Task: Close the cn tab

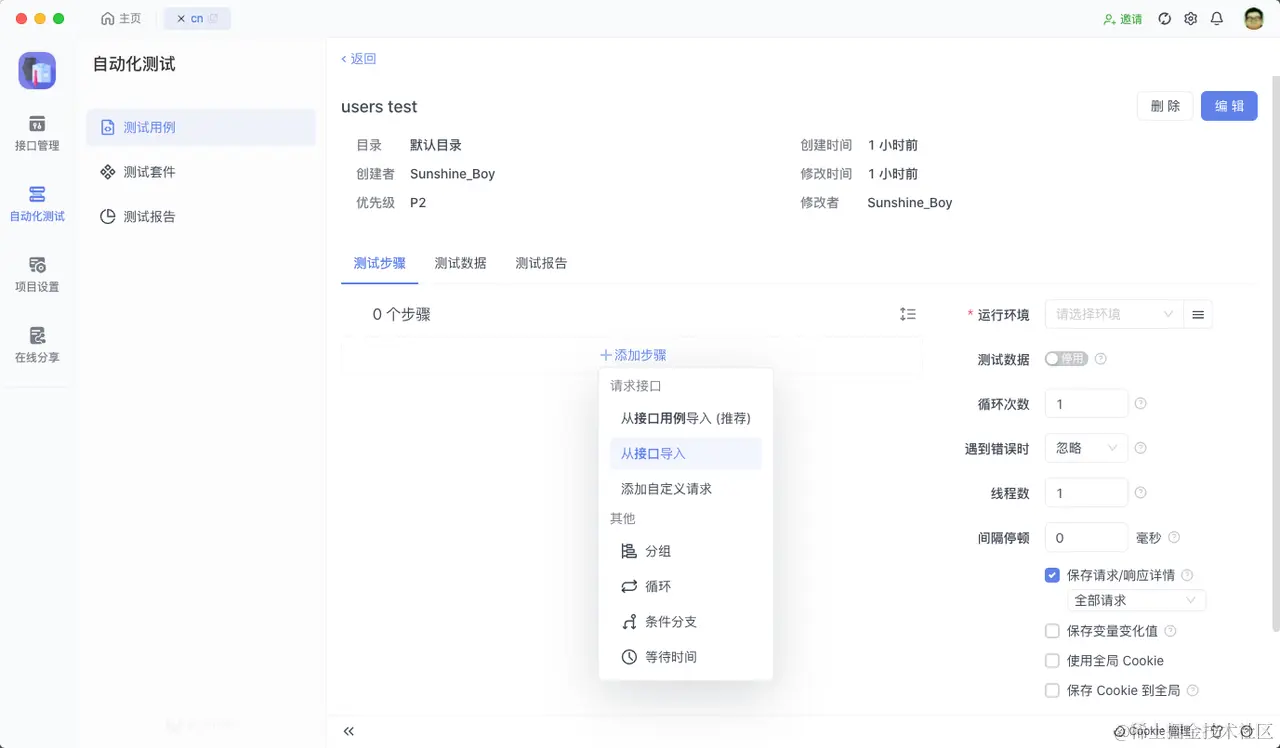Action: tap(181, 19)
